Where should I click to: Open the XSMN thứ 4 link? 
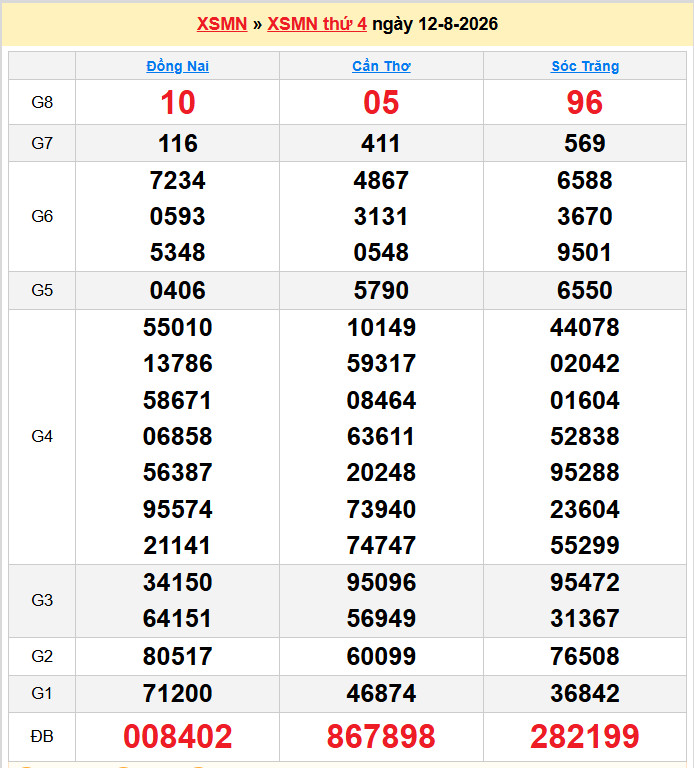pos(317,24)
